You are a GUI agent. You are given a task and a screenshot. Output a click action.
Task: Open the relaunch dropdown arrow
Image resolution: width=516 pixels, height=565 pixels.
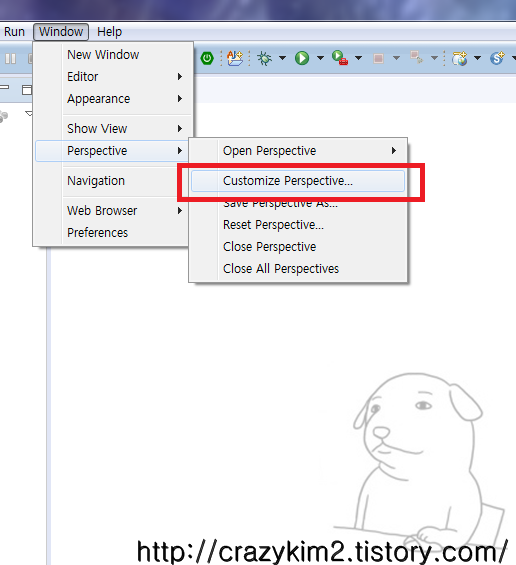tap(434, 58)
